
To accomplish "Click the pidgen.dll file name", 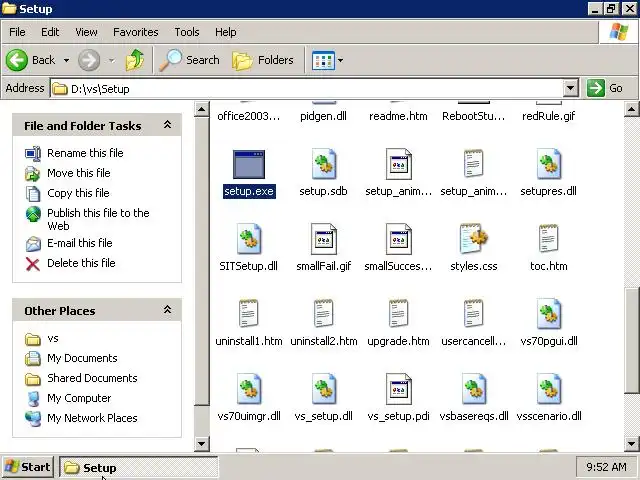I will pos(323,116).
